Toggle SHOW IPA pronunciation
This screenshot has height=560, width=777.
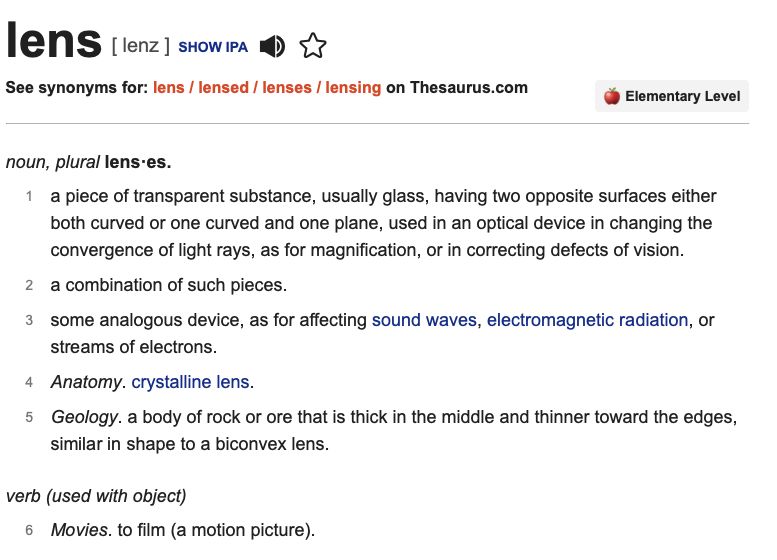tap(213, 47)
